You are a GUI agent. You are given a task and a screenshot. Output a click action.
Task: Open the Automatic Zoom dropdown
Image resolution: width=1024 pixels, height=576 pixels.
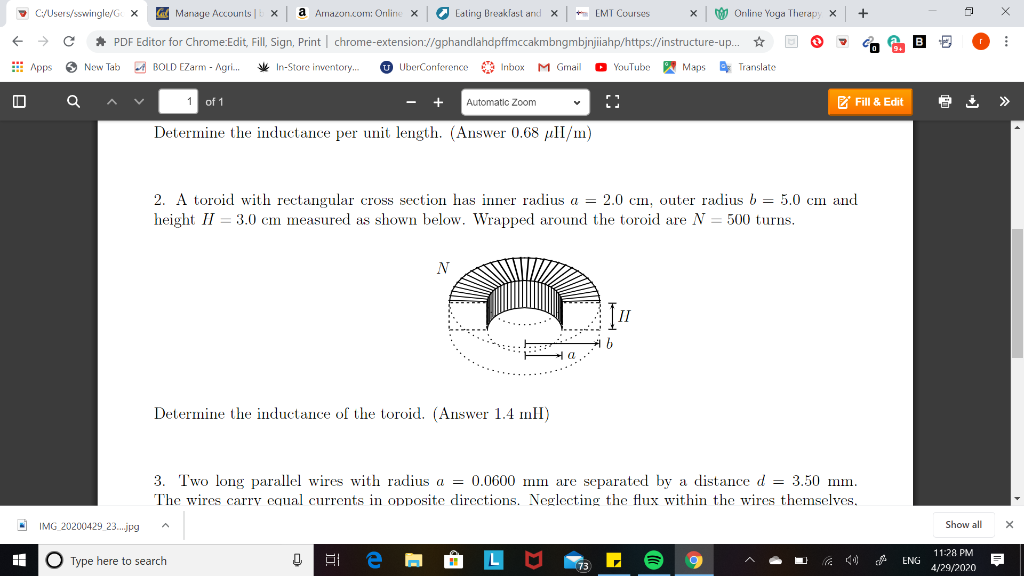click(525, 101)
